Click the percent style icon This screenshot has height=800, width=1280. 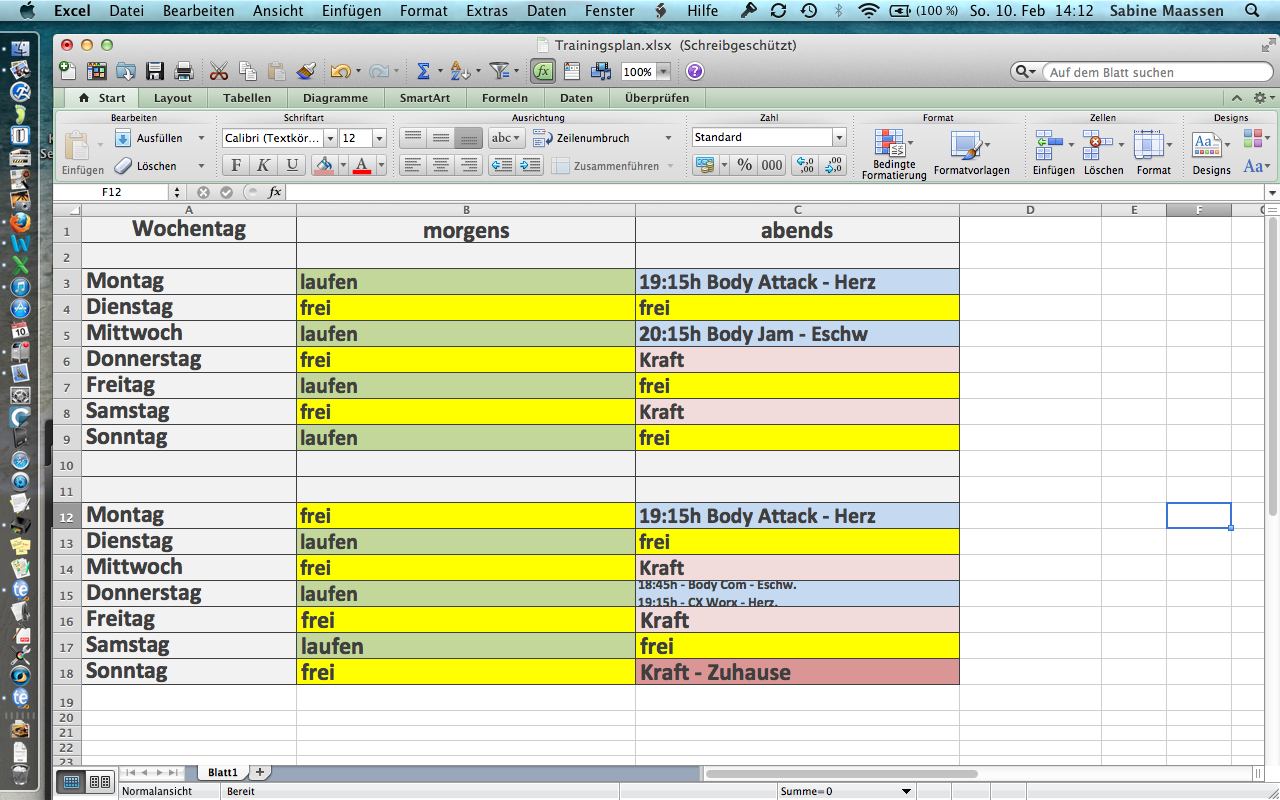pyautogui.click(x=744, y=165)
